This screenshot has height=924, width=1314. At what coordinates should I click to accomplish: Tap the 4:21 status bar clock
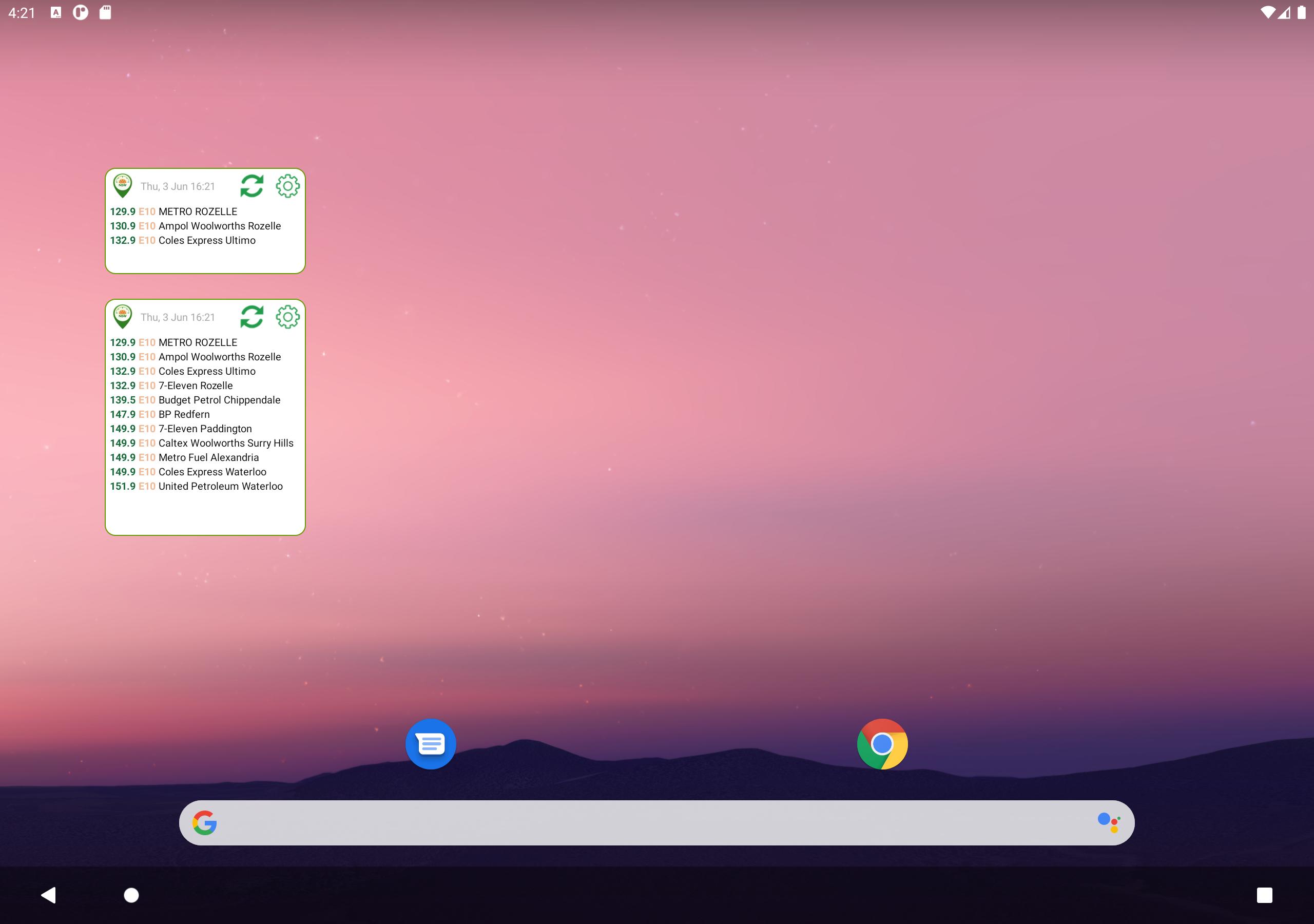(22, 13)
